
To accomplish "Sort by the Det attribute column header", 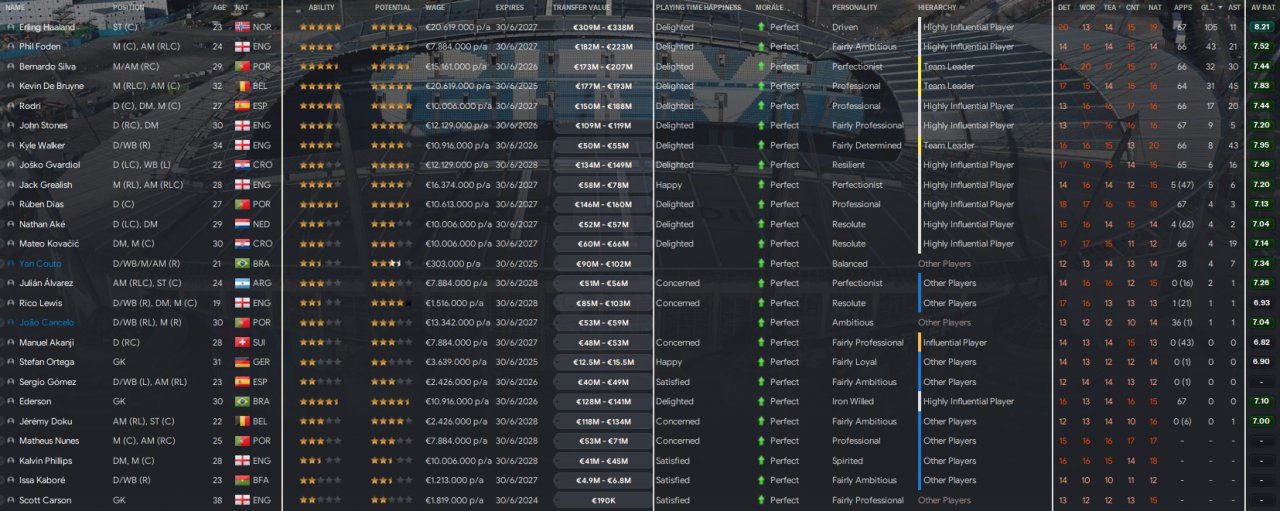I will 1063,7.
